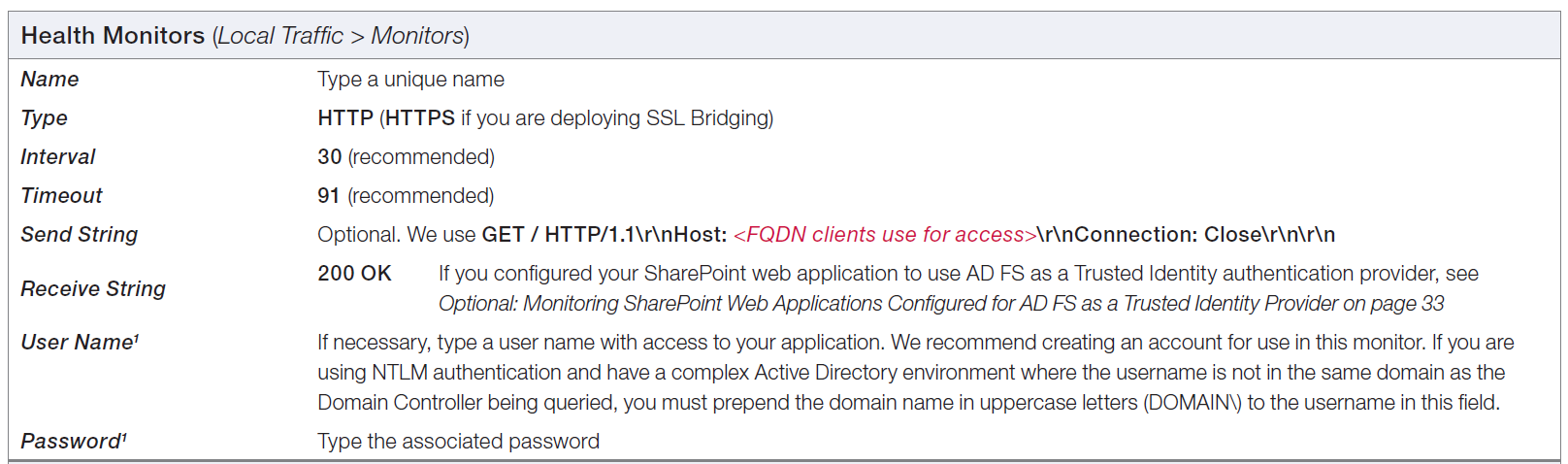Viewport: 1568px width, 464px height.
Task: Click the Timeout row label
Action: (61, 196)
